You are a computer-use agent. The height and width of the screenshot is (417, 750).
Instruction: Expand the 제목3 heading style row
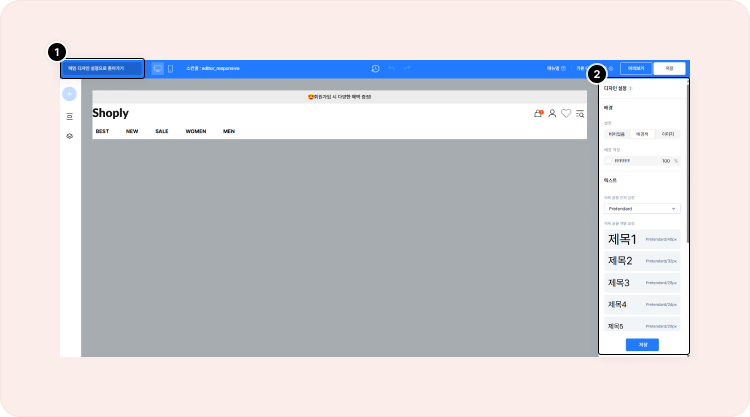point(642,283)
